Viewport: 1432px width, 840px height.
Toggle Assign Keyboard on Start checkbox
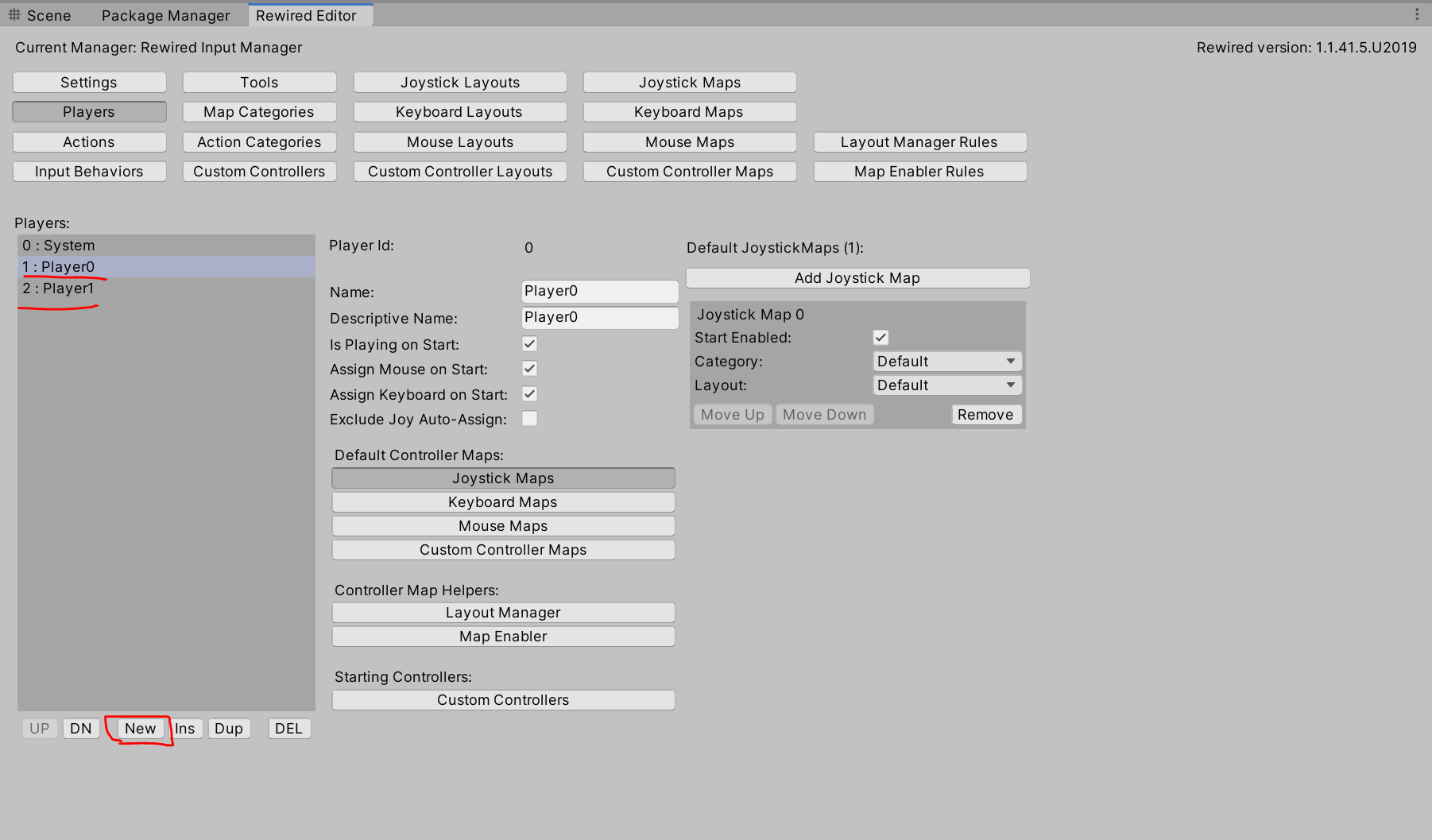pos(530,394)
